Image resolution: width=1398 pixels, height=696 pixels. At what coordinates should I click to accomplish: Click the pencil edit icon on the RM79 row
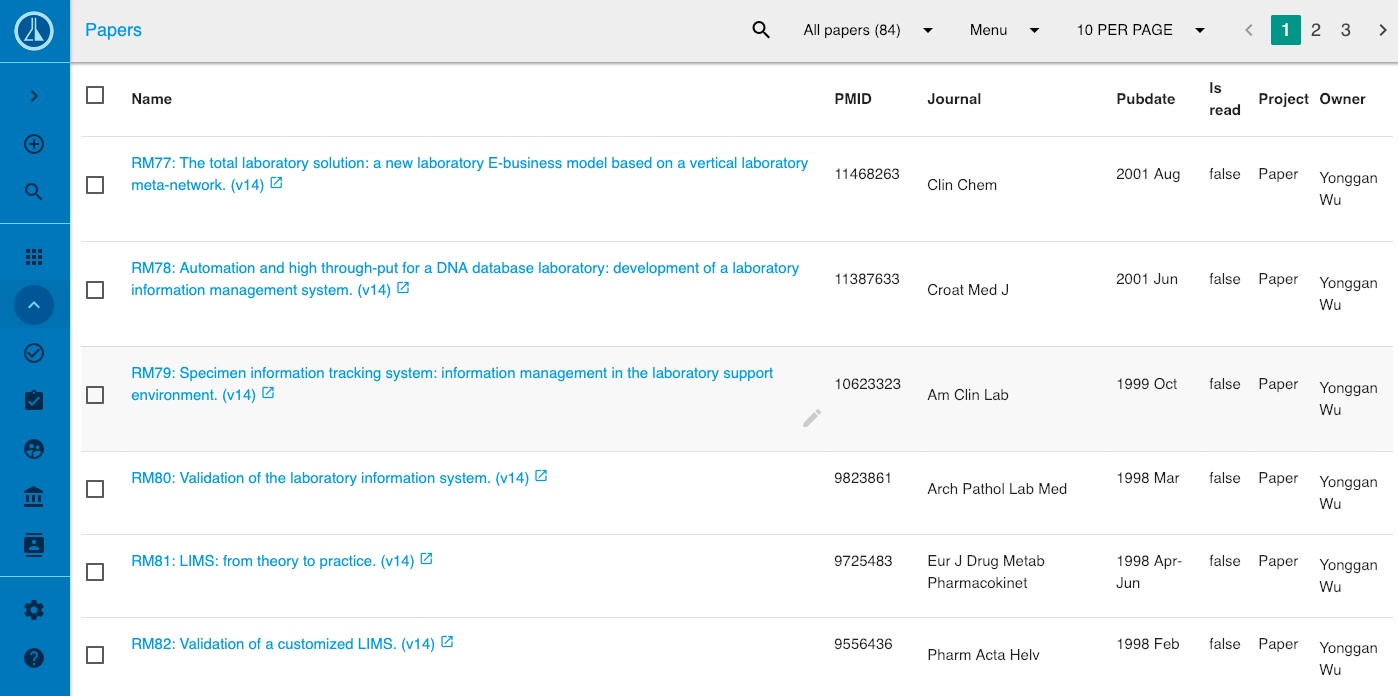[812, 418]
